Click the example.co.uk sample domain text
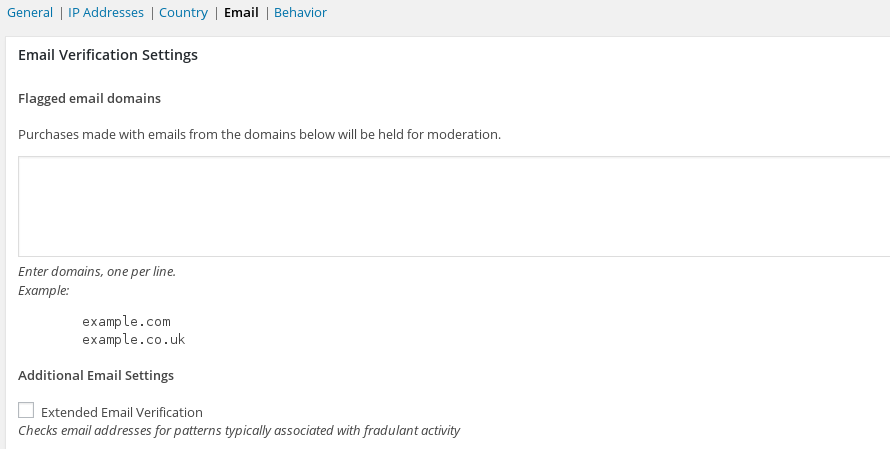This screenshot has width=890, height=449. pyautogui.click(x=134, y=339)
